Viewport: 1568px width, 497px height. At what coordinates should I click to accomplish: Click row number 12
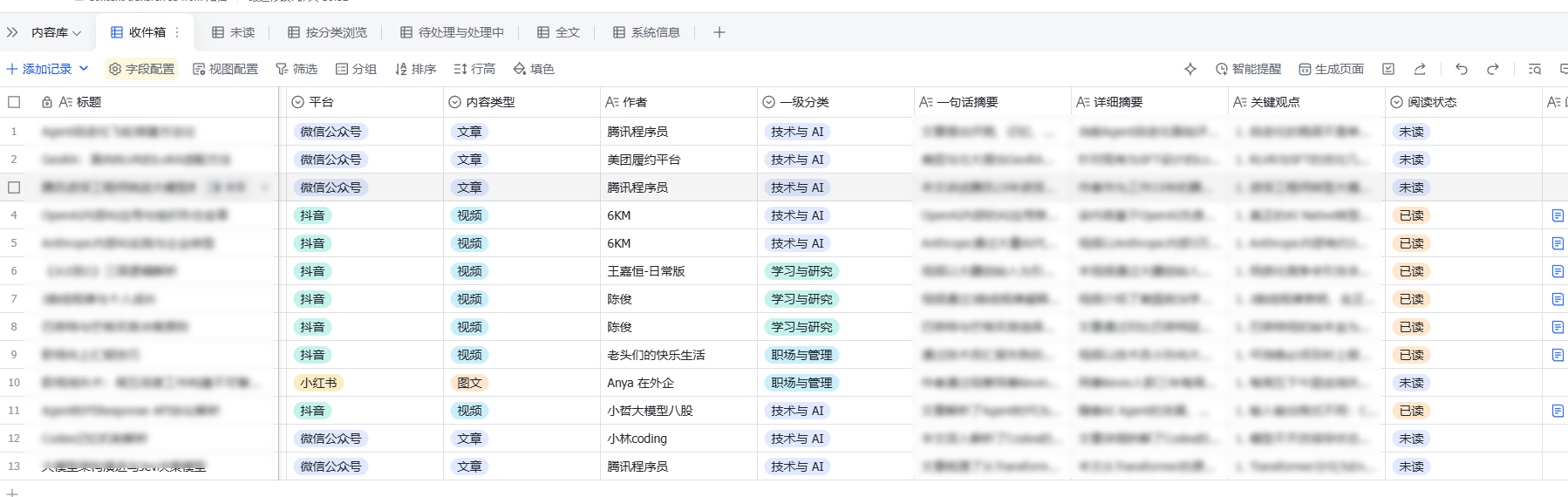(x=14, y=439)
